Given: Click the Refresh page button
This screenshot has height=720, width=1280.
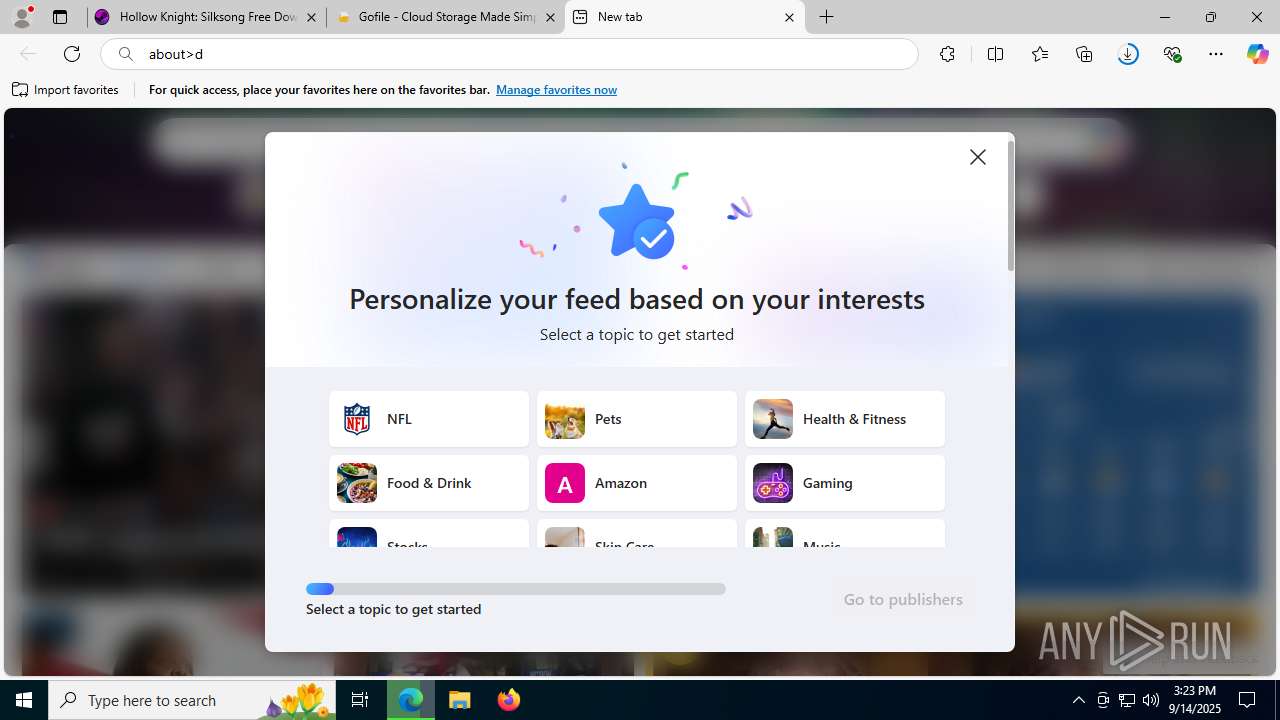Looking at the screenshot, I should click(72, 54).
